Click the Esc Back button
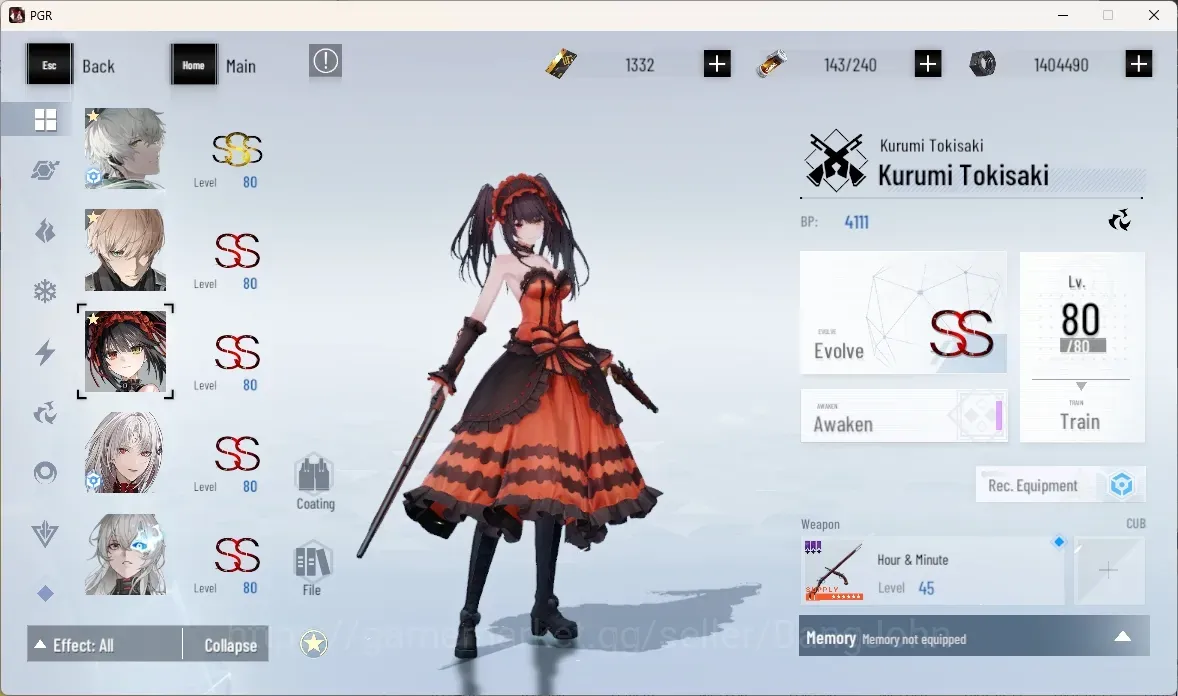Viewport: 1178px width, 696px height. click(x=71, y=65)
